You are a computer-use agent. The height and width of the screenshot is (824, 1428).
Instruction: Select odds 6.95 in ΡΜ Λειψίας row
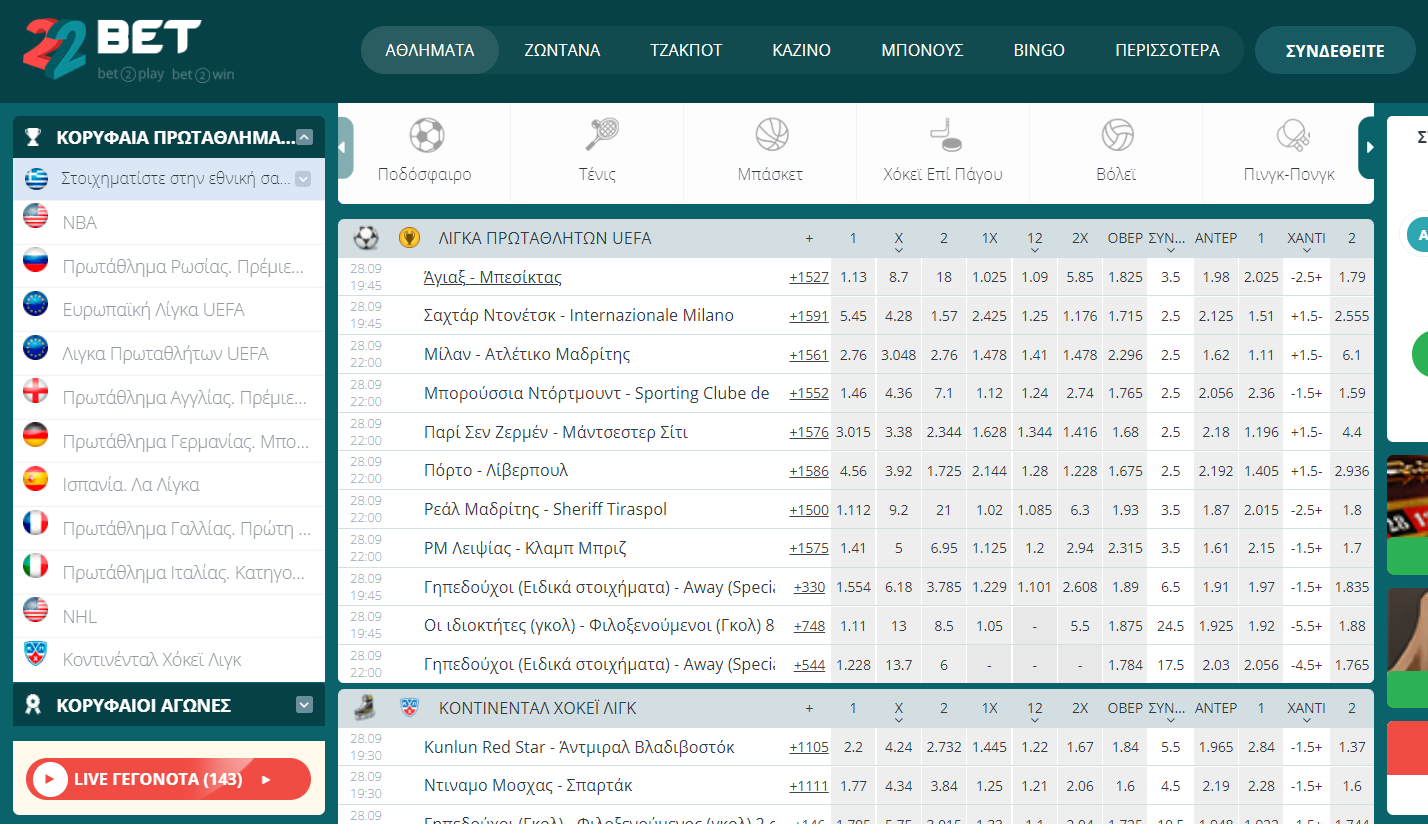(944, 548)
